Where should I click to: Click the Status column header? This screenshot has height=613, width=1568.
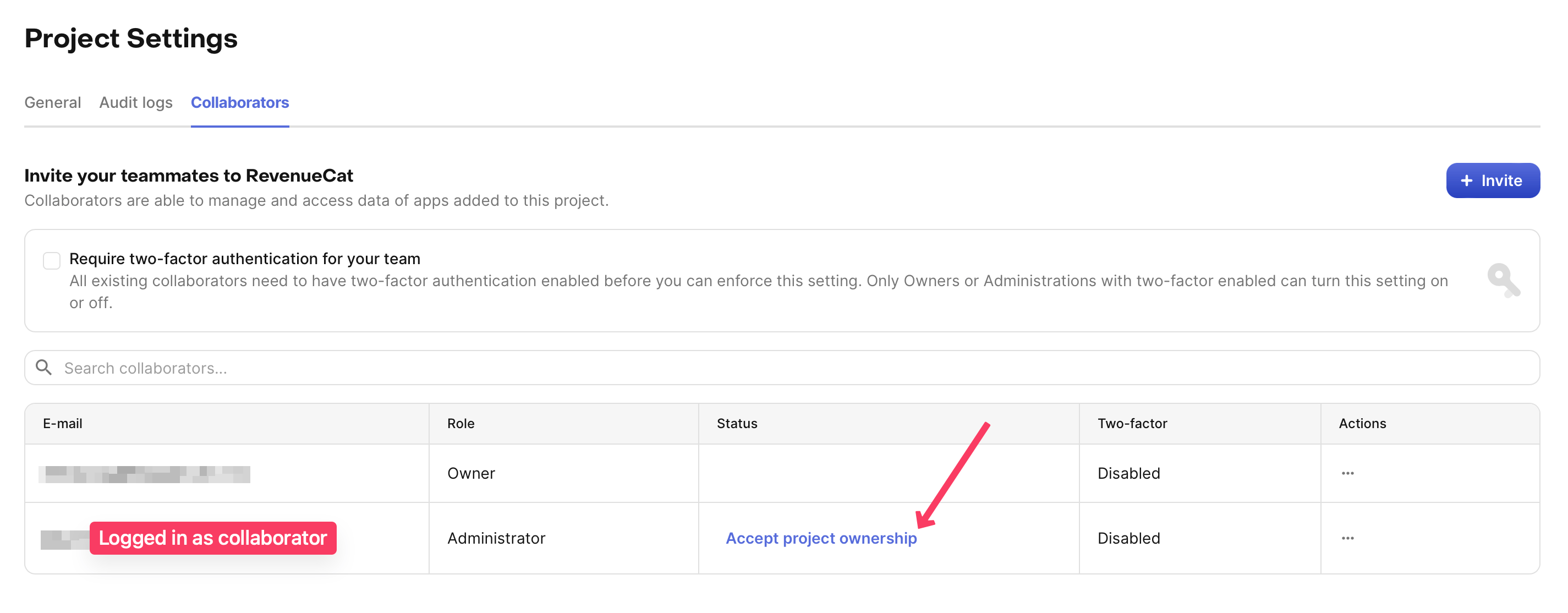pos(737,424)
